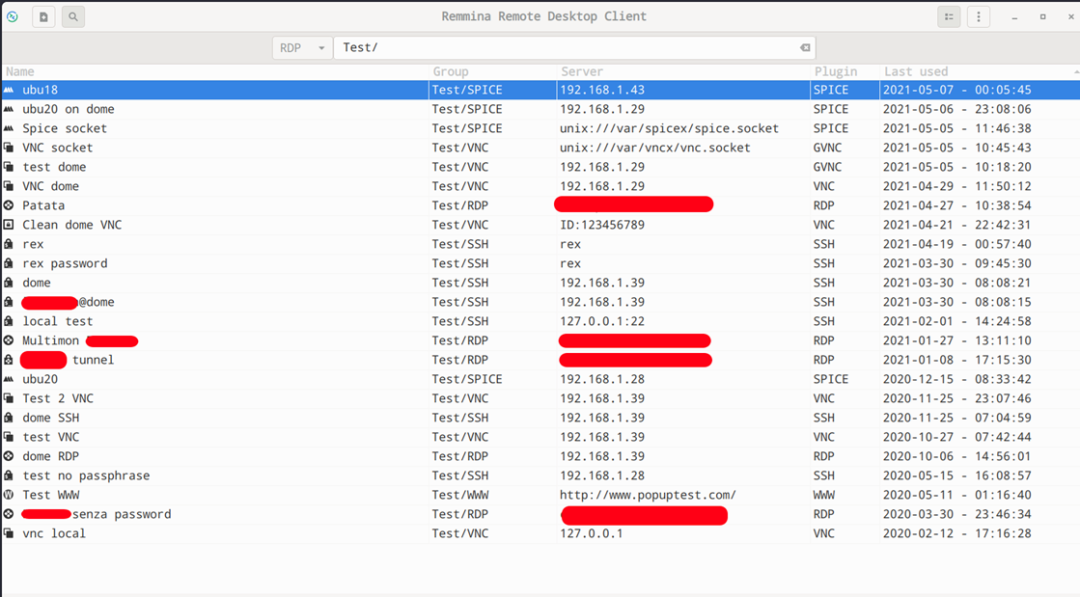
Task: Click the RDP icon for Patata
Action: 9,205
